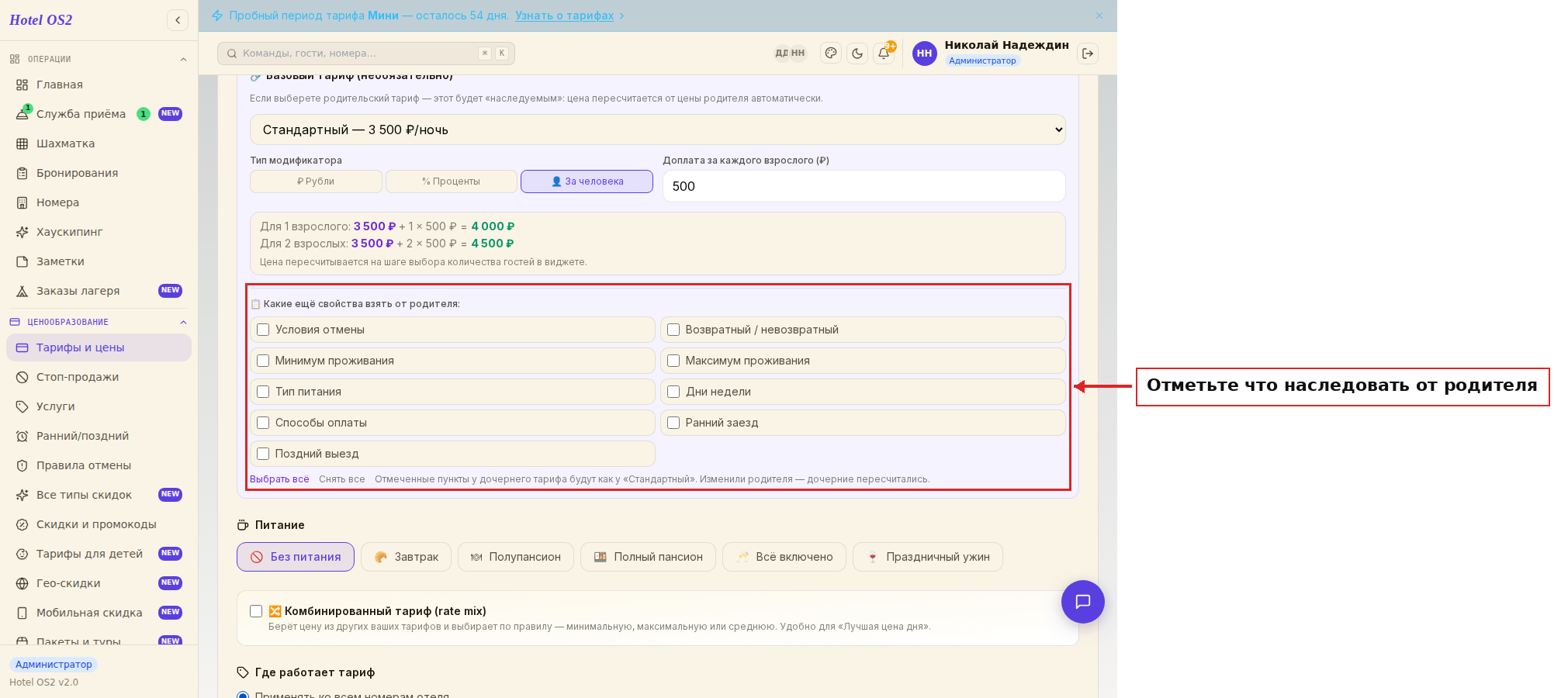Open the notifications bell
1568x698 pixels.
click(884, 54)
